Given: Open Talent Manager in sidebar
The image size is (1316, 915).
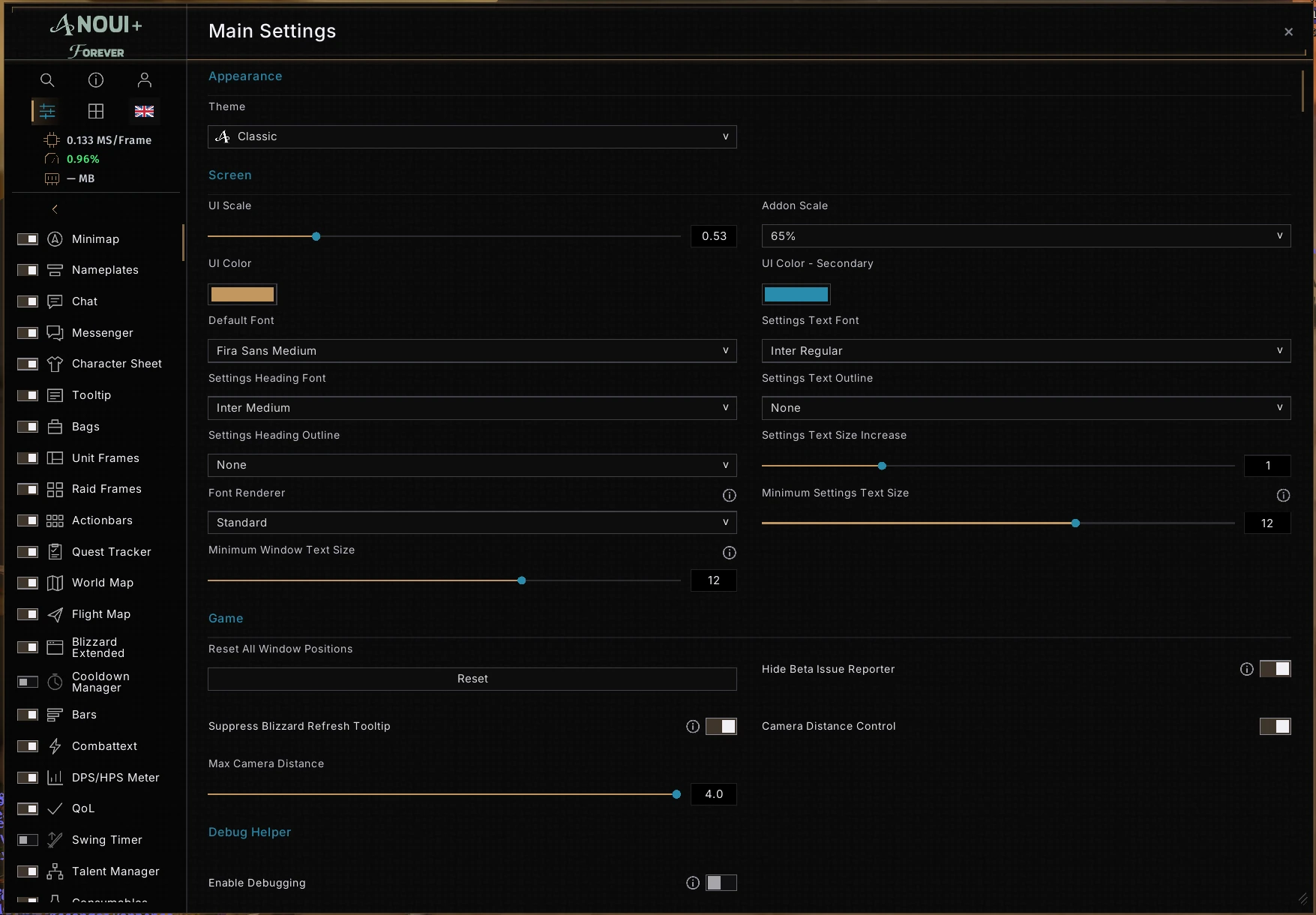Looking at the screenshot, I should 115,871.
